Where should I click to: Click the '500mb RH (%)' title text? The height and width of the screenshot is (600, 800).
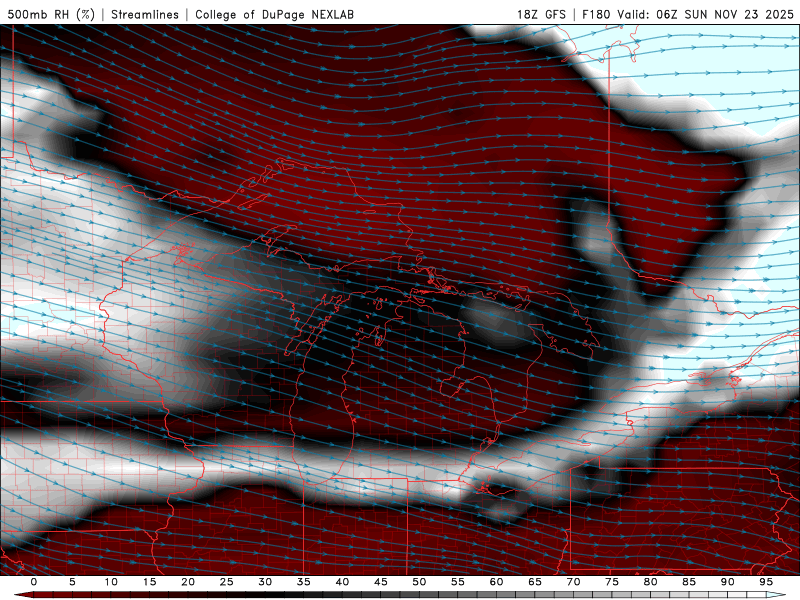[51, 14]
